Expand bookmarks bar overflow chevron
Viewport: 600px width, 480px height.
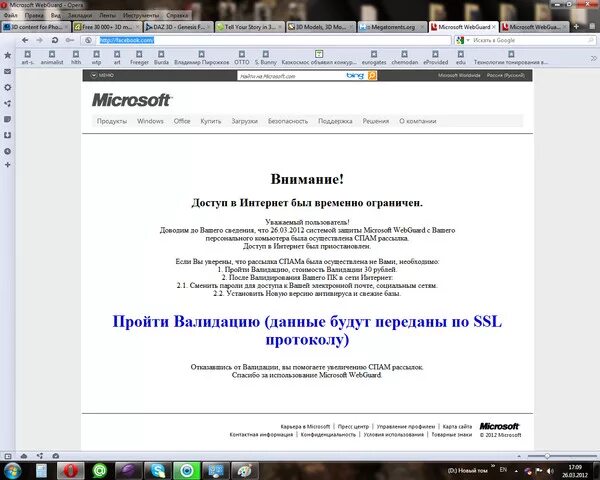(593, 58)
